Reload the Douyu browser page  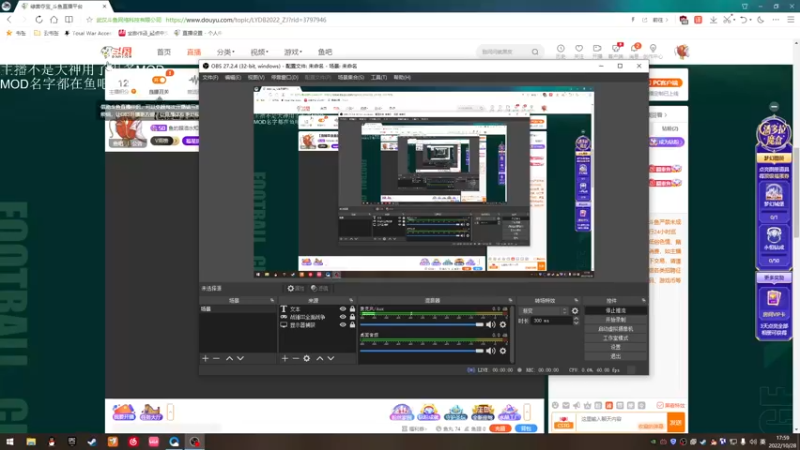tap(39, 19)
